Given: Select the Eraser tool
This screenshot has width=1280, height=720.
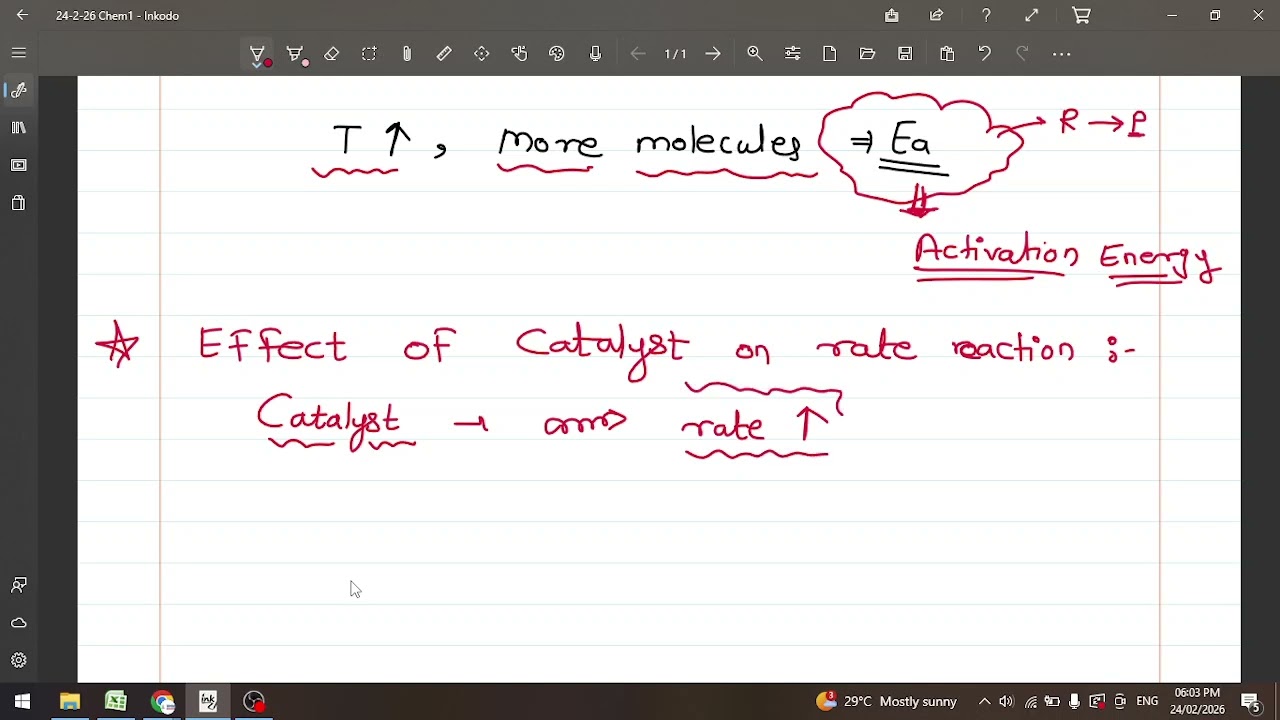Looking at the screenshot, I should [332, 54].
